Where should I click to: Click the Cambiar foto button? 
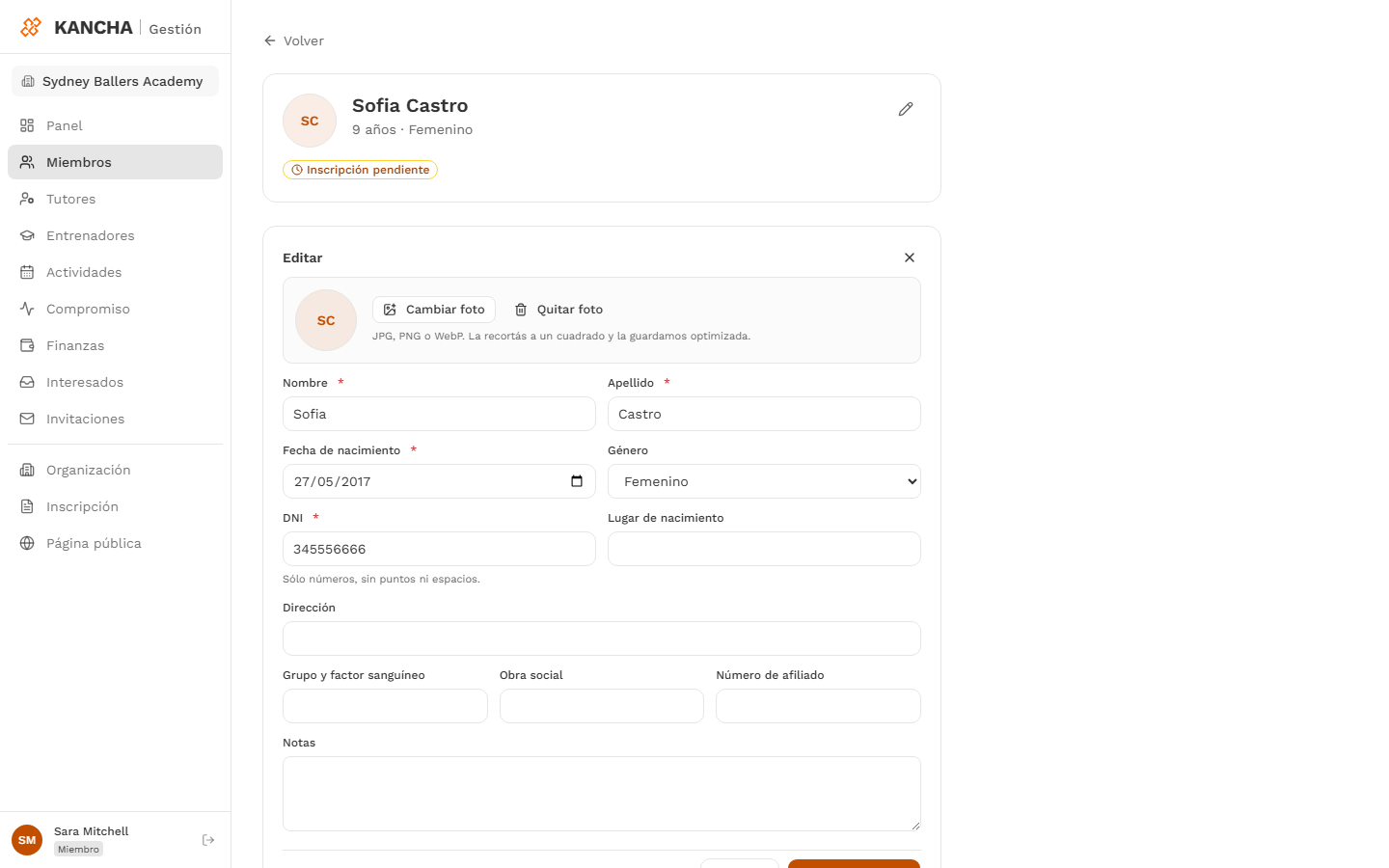434,310
